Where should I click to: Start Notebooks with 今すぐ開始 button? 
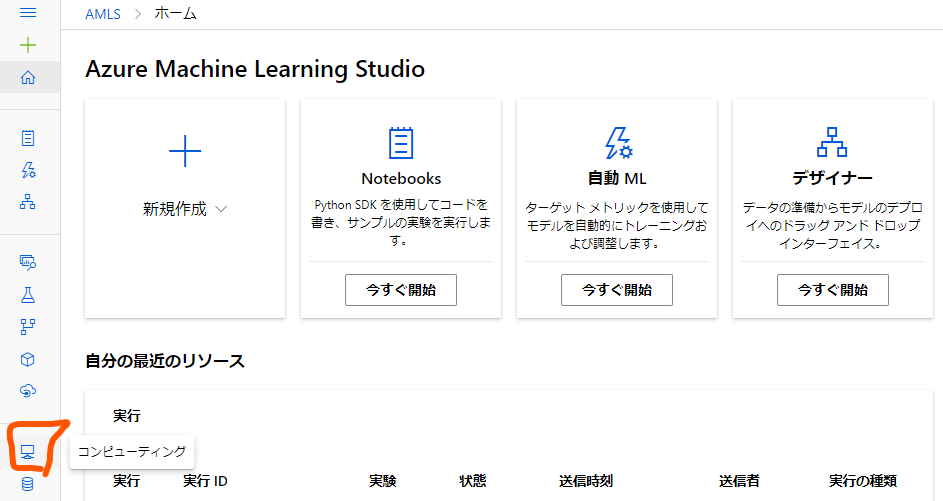tap(401, 290)
